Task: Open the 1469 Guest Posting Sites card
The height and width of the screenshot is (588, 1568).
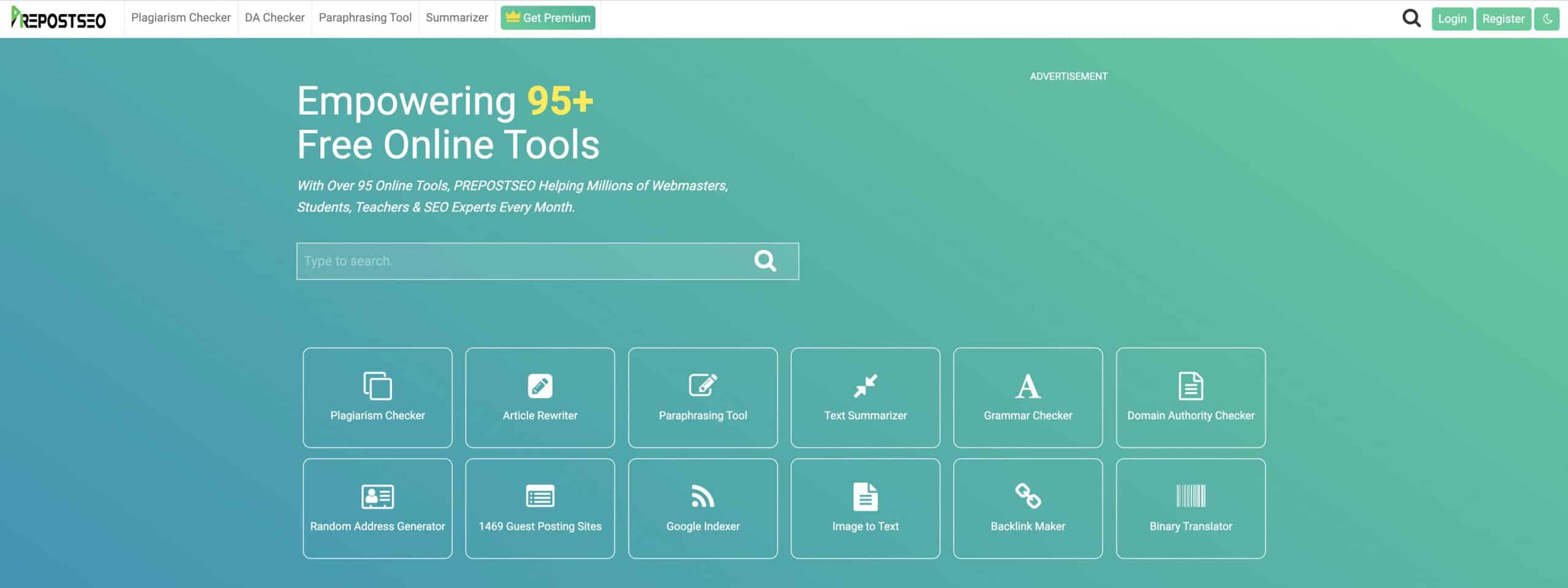Action: tap(540, 508)
